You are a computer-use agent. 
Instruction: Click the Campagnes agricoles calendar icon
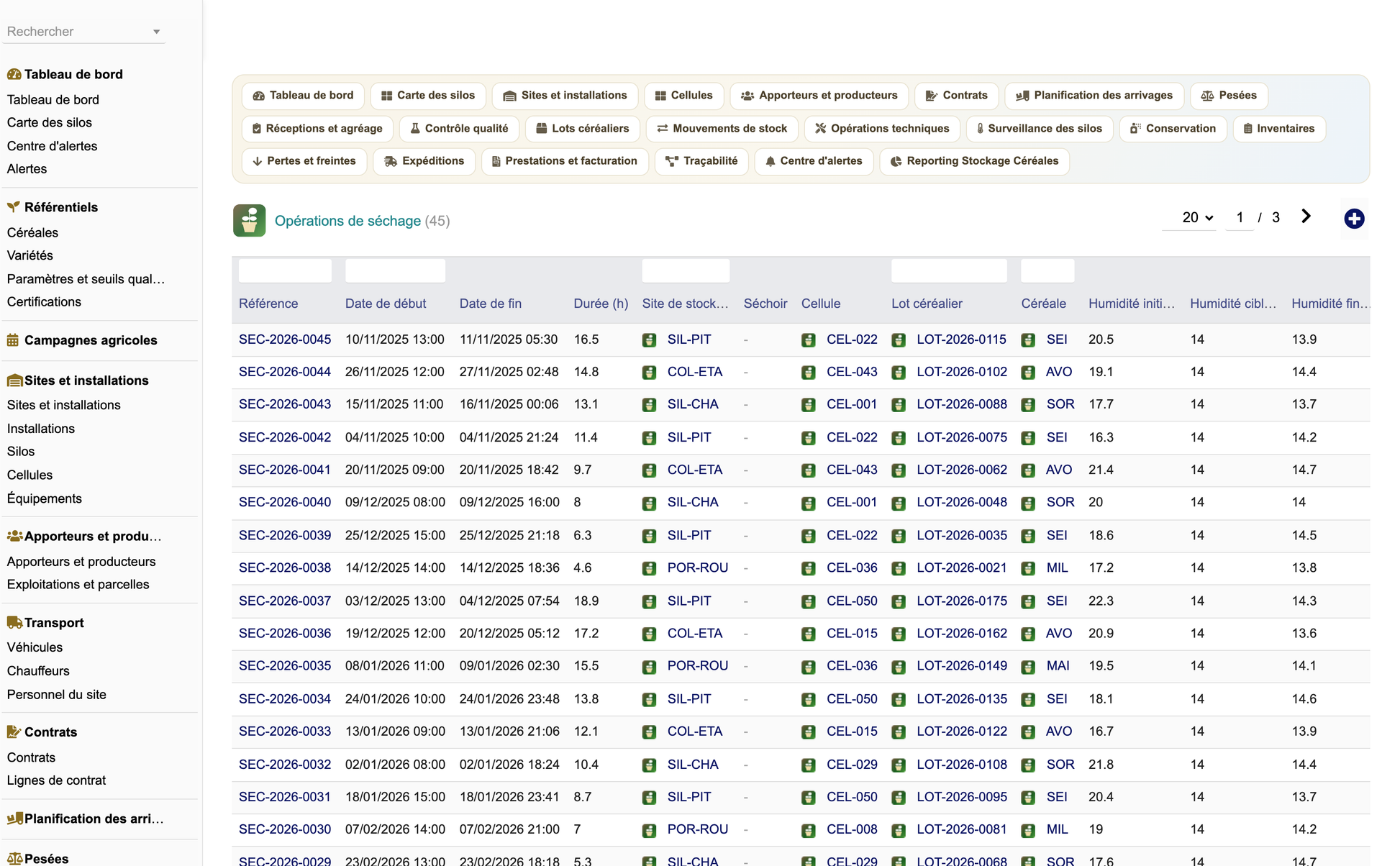(13, 340)
